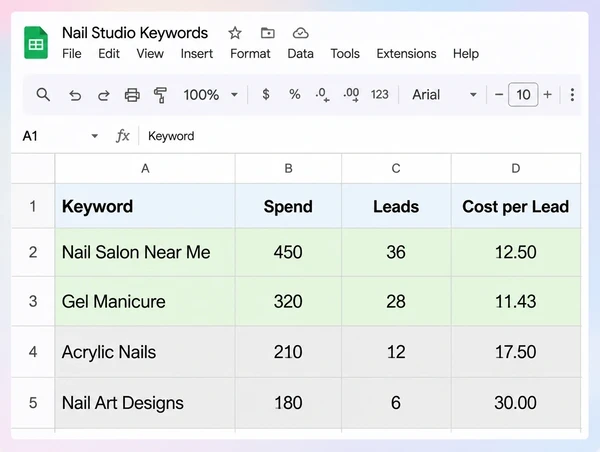
Task: Select column B header
Action: 289,168
